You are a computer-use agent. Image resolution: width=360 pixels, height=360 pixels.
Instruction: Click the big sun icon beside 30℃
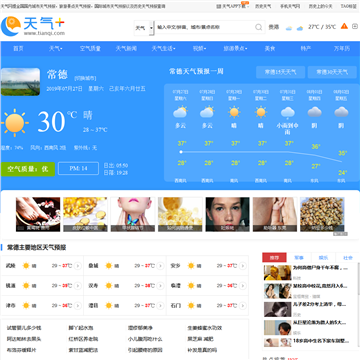tap(14, 123)
